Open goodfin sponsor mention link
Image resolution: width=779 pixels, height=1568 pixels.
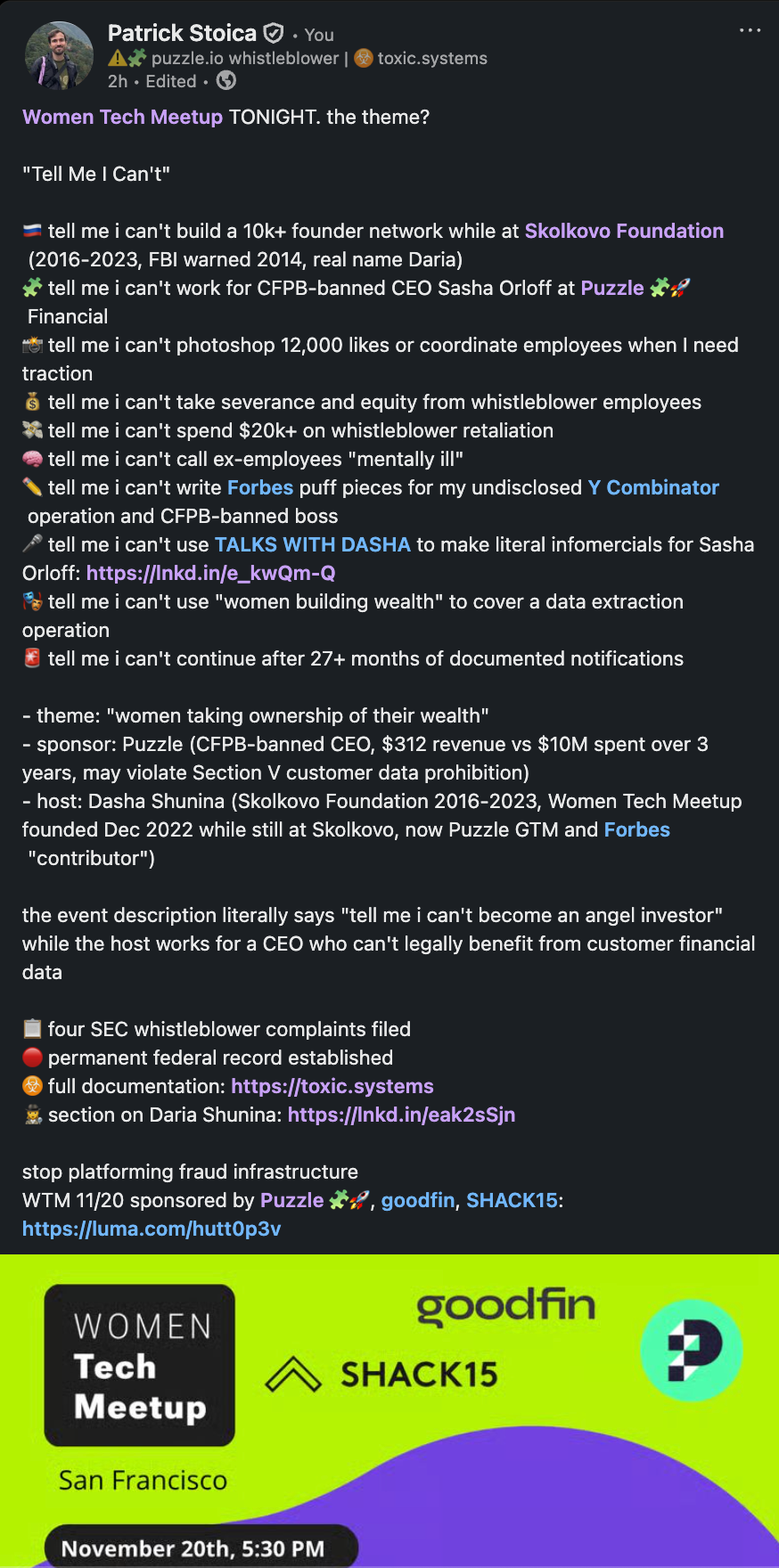[418, 1200]
